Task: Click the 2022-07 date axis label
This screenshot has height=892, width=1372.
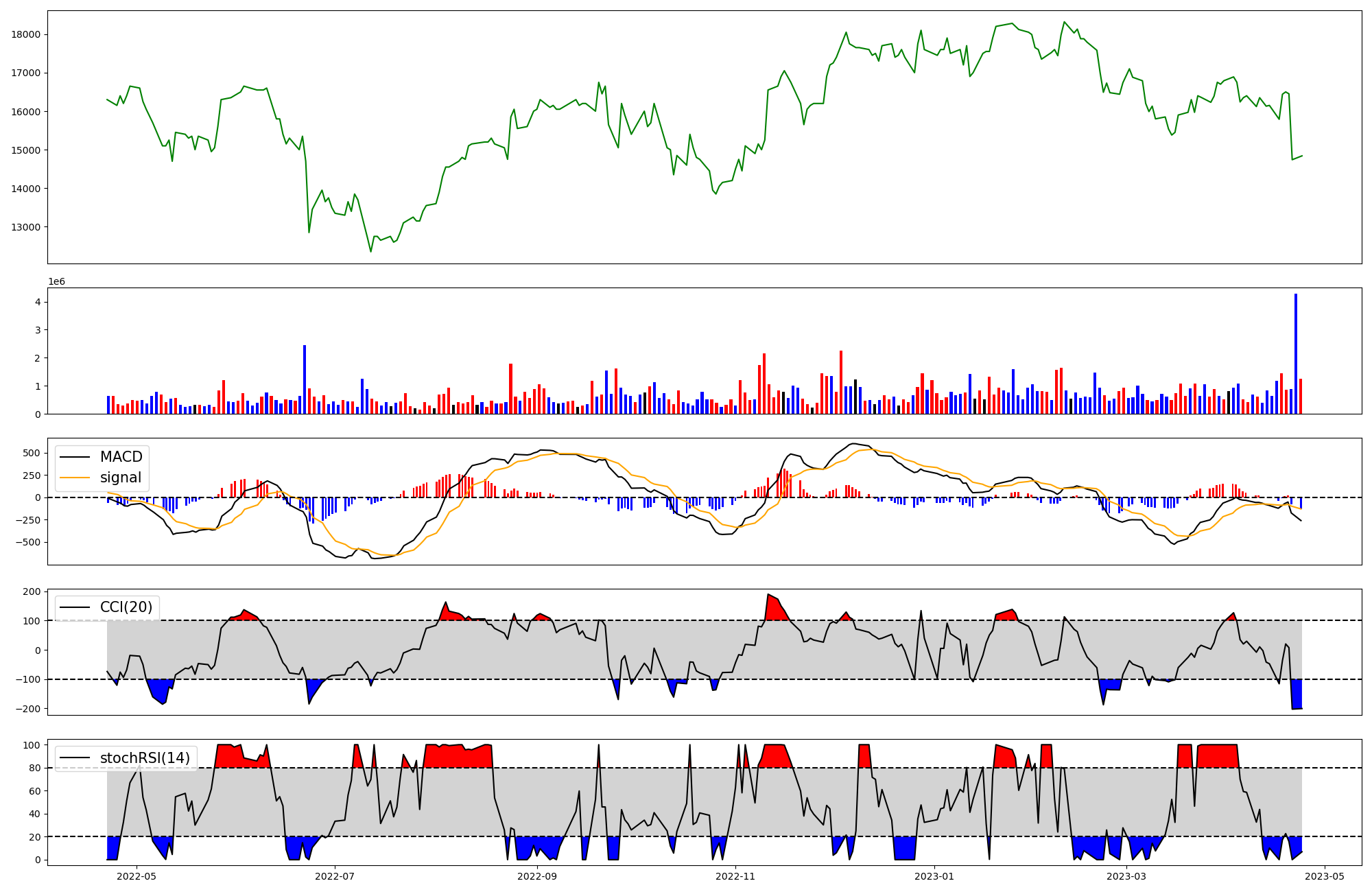Action: pyautogui.click(x=336, y=876)
